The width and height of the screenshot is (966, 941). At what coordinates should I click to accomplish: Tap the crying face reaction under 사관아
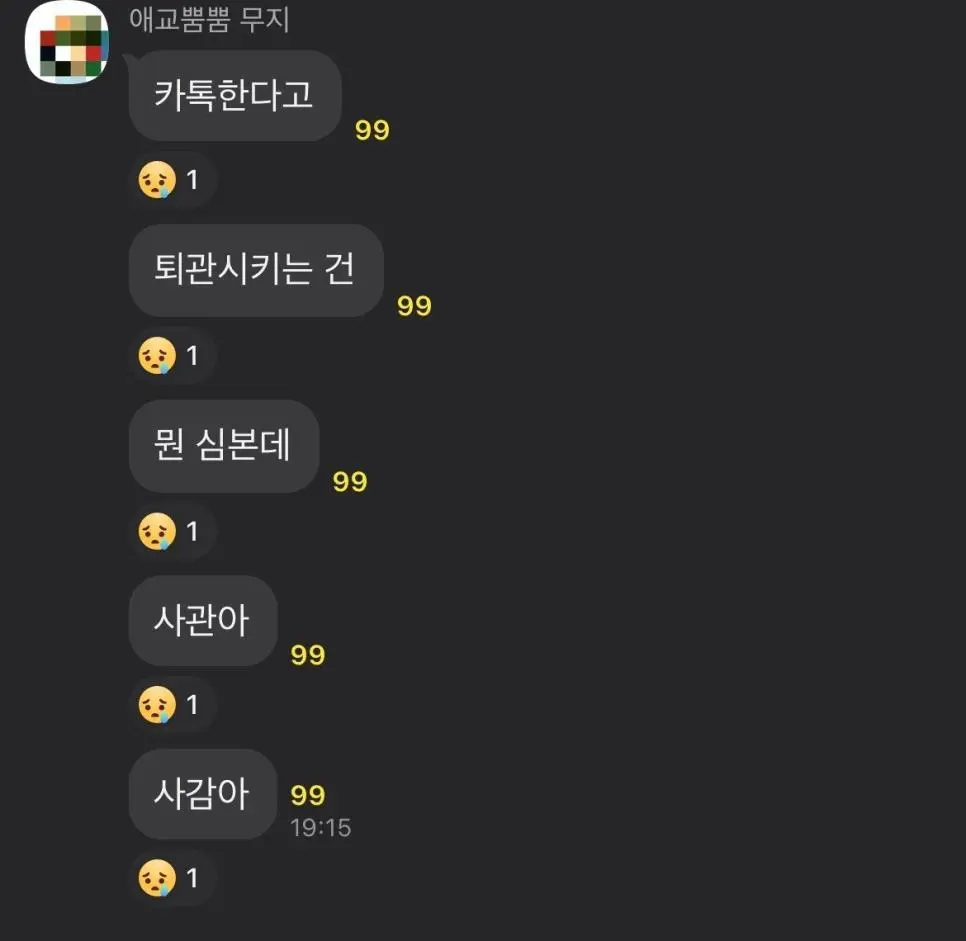point(171,704)
